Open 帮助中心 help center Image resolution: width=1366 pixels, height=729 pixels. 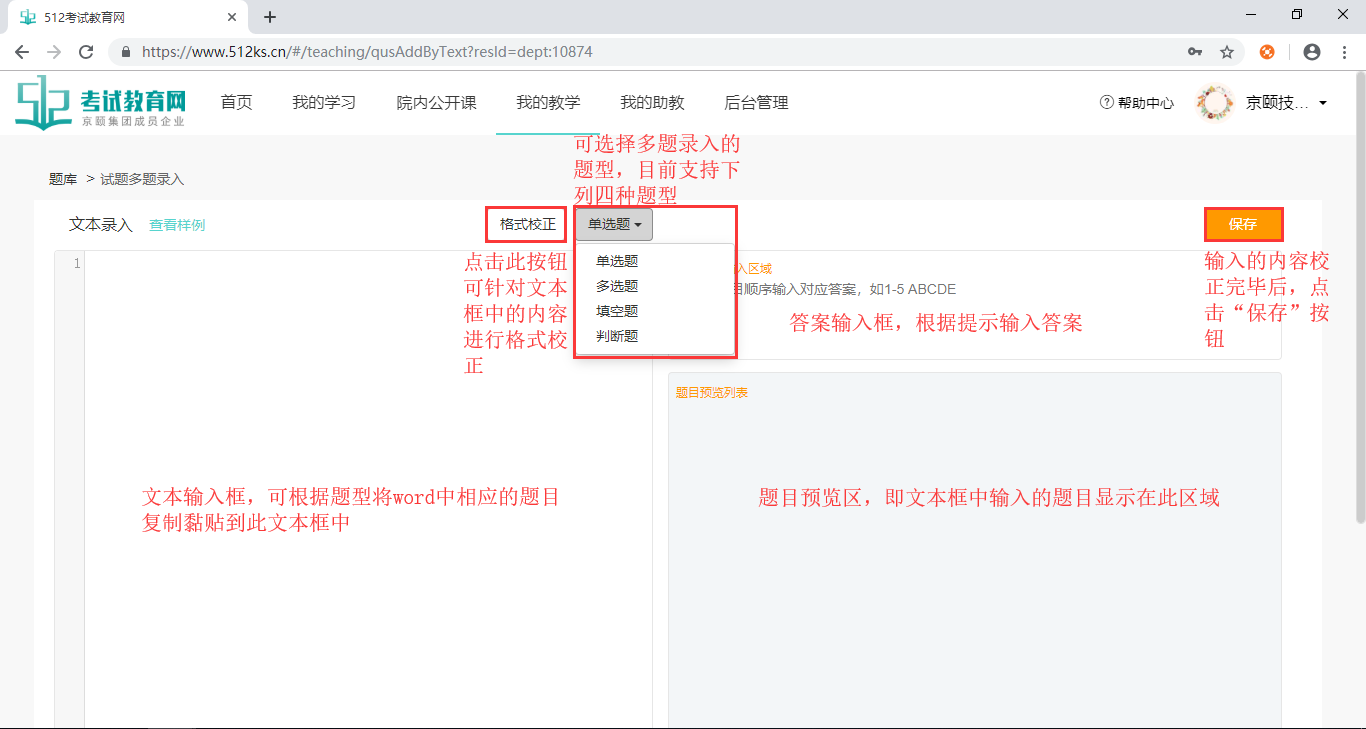[1137, 103]
